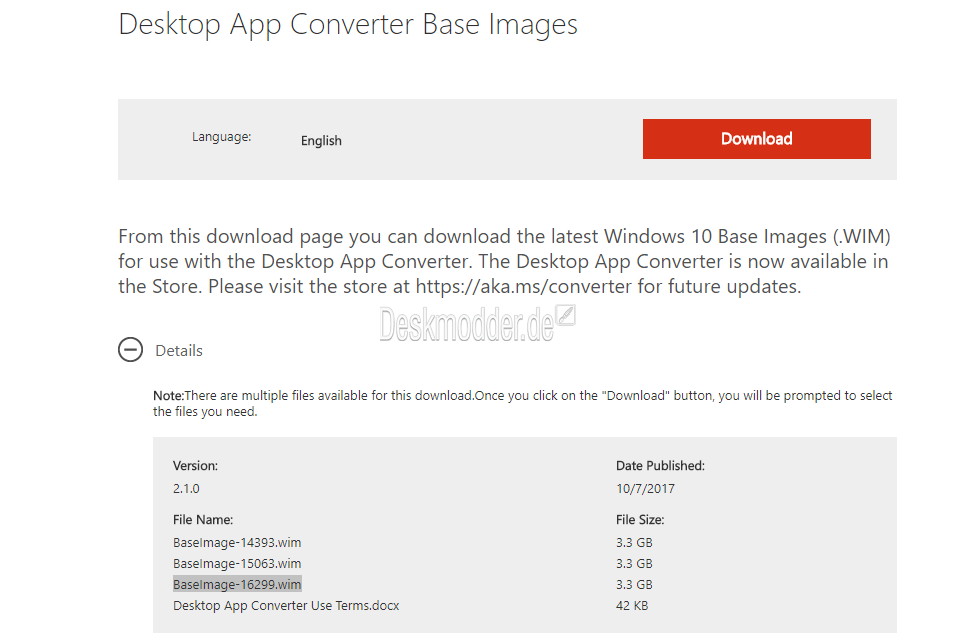The width and height of the screenshot is (957, 644).
Task: Click the version value 2.1.0
Action: pos(186,488)
